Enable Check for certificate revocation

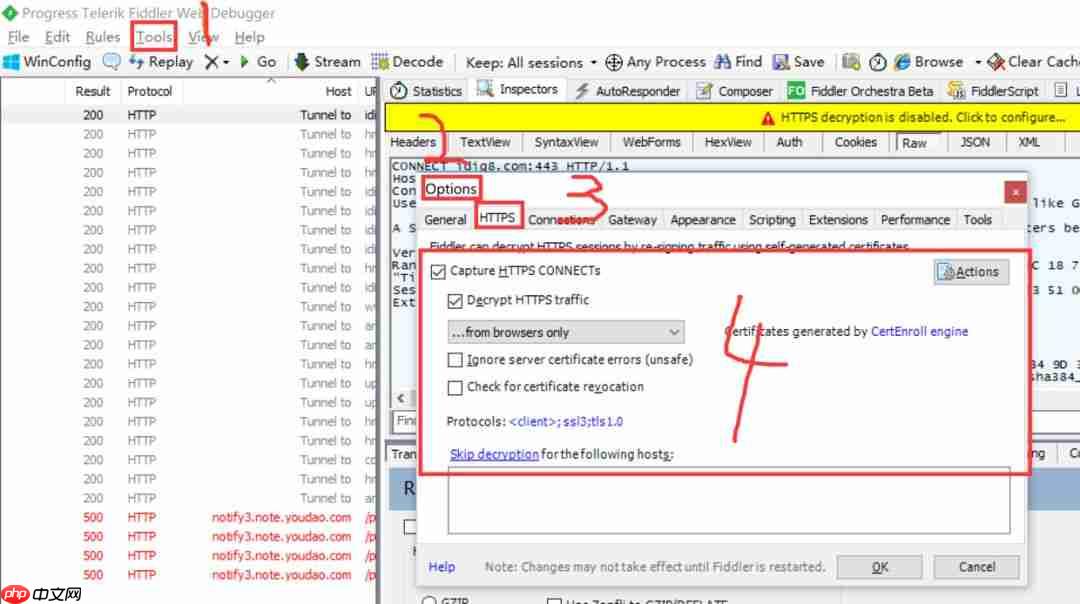coord(456,387)
